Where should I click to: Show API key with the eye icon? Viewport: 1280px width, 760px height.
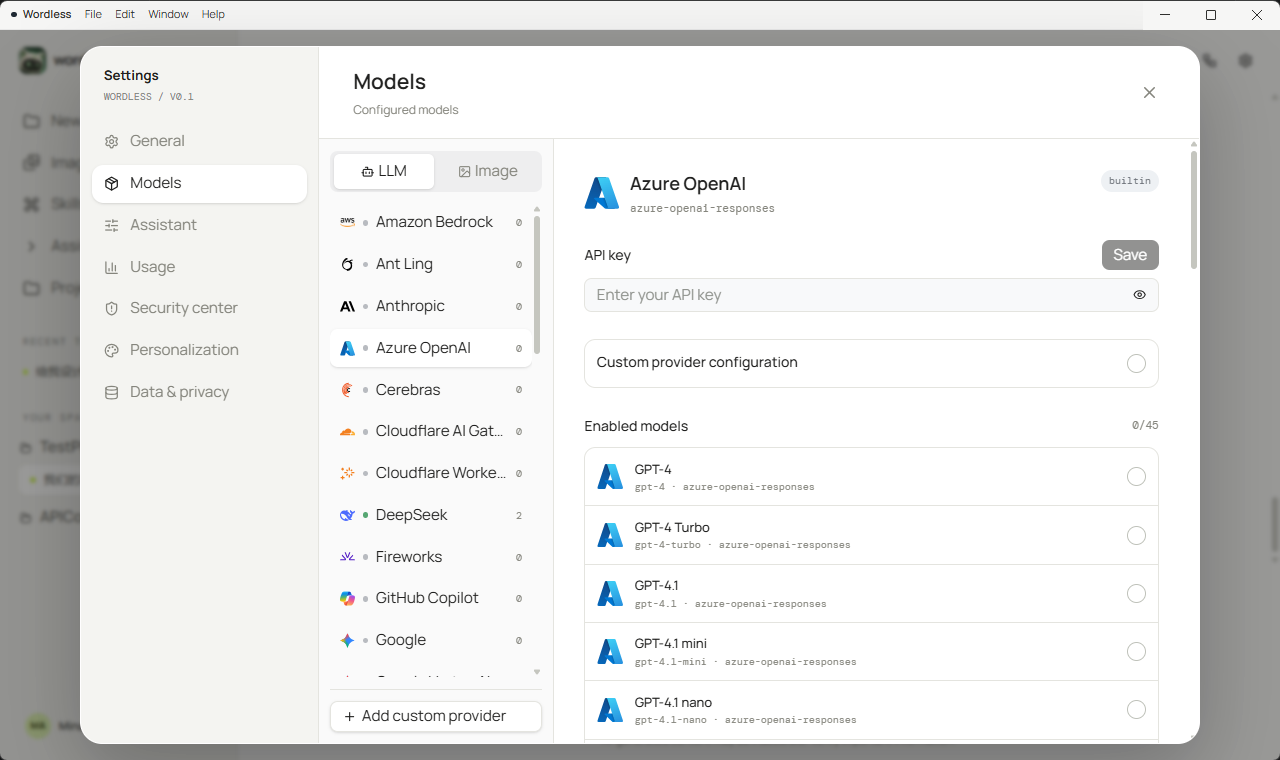[1139, 295]
